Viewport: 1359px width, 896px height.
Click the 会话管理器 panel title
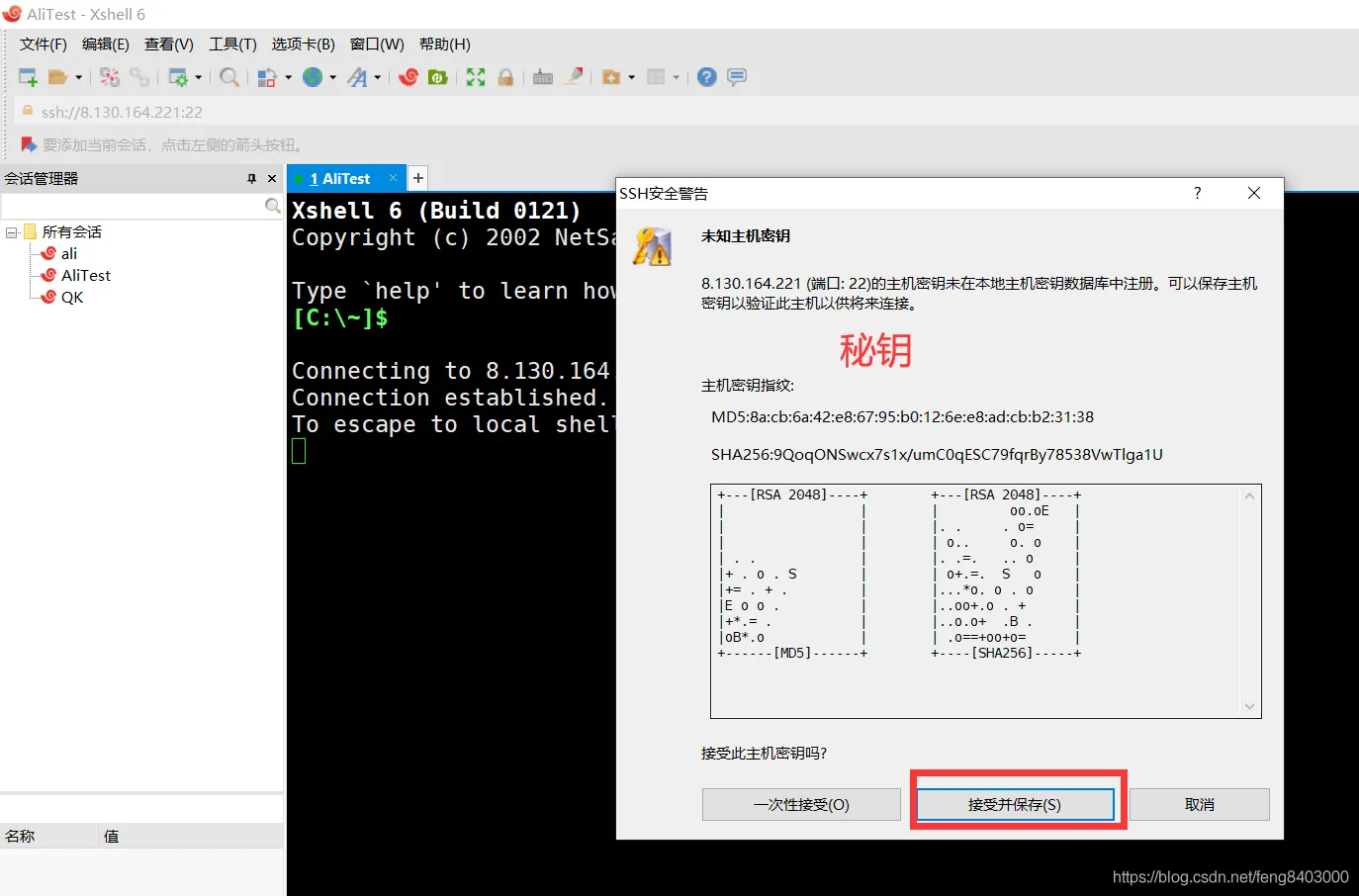(42, 179)
